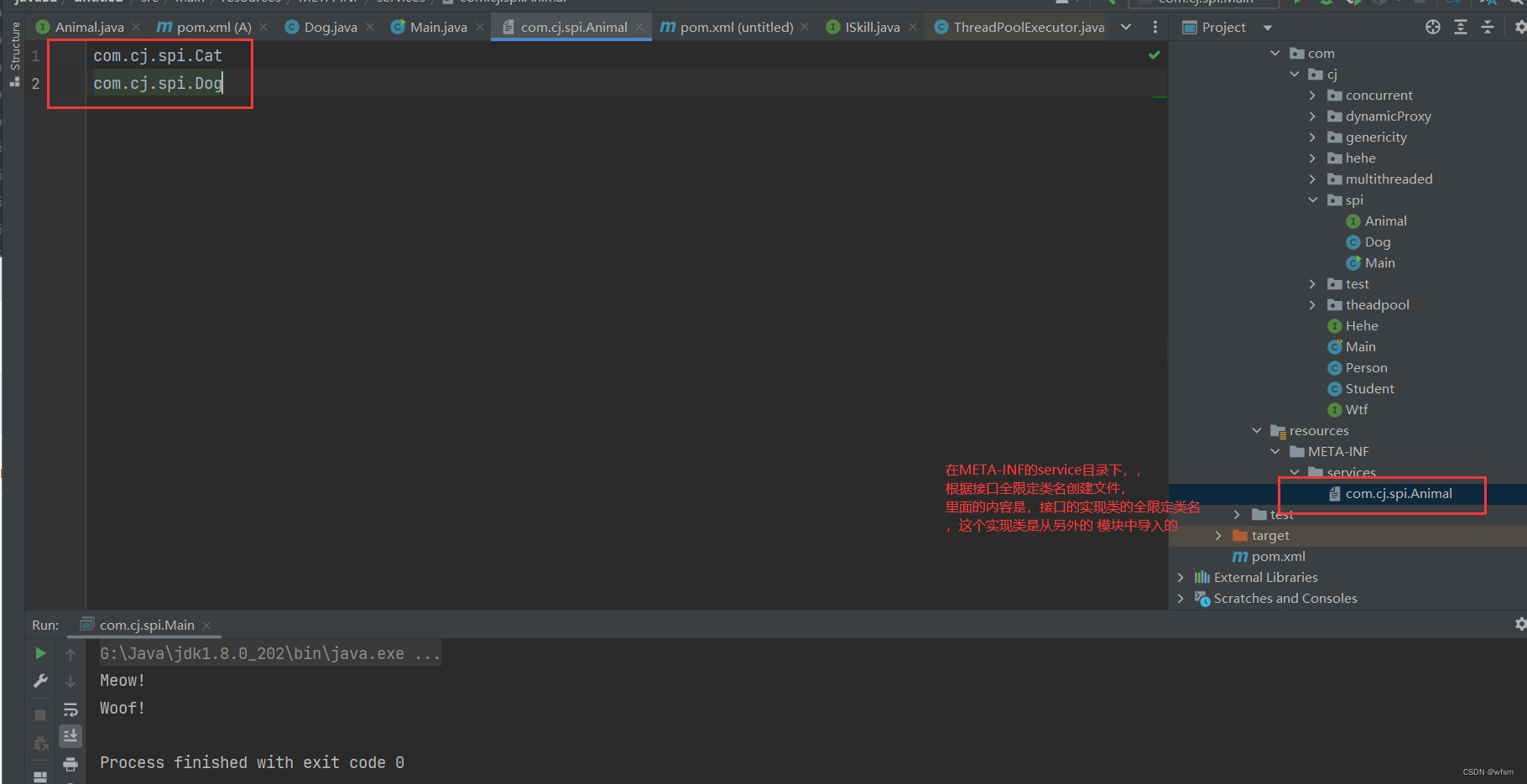1527x784 pixels.
Task: Select com.cj.spi.Main run tab
Action: [146, 626]
